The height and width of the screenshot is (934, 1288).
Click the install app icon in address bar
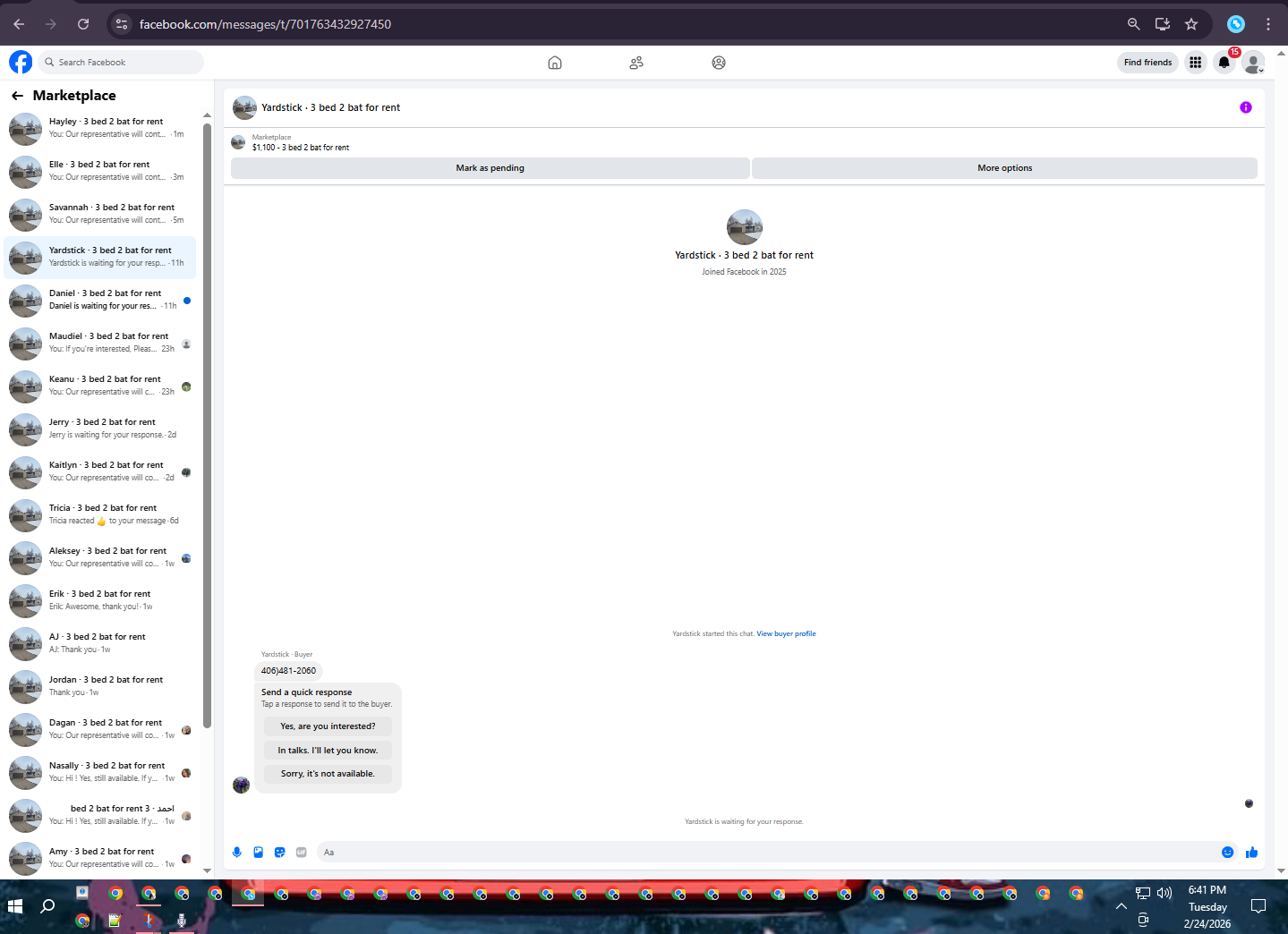pos(1163,24)
